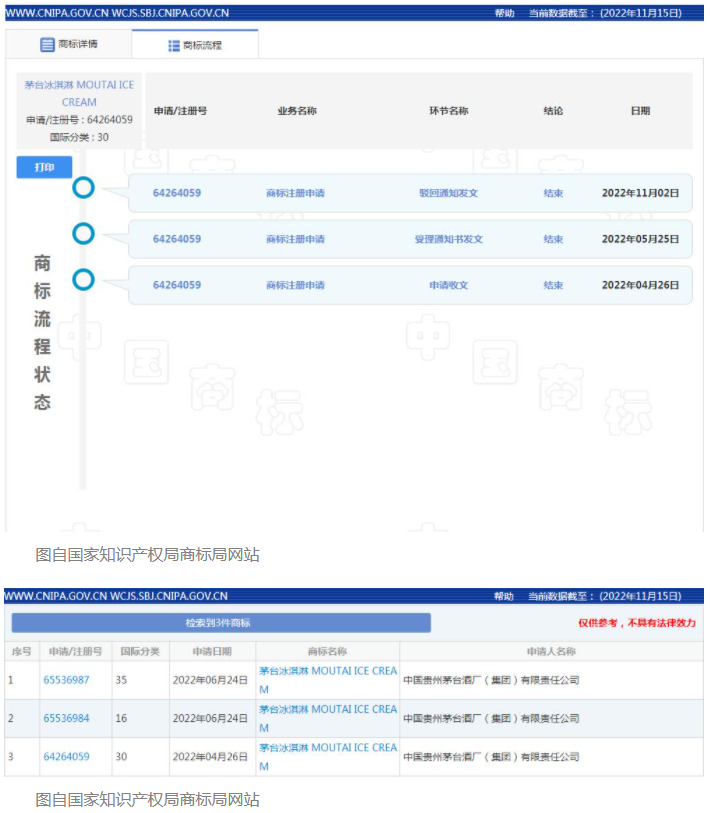Click 64264059 in the 申请收文 row

tap(177, 285)
